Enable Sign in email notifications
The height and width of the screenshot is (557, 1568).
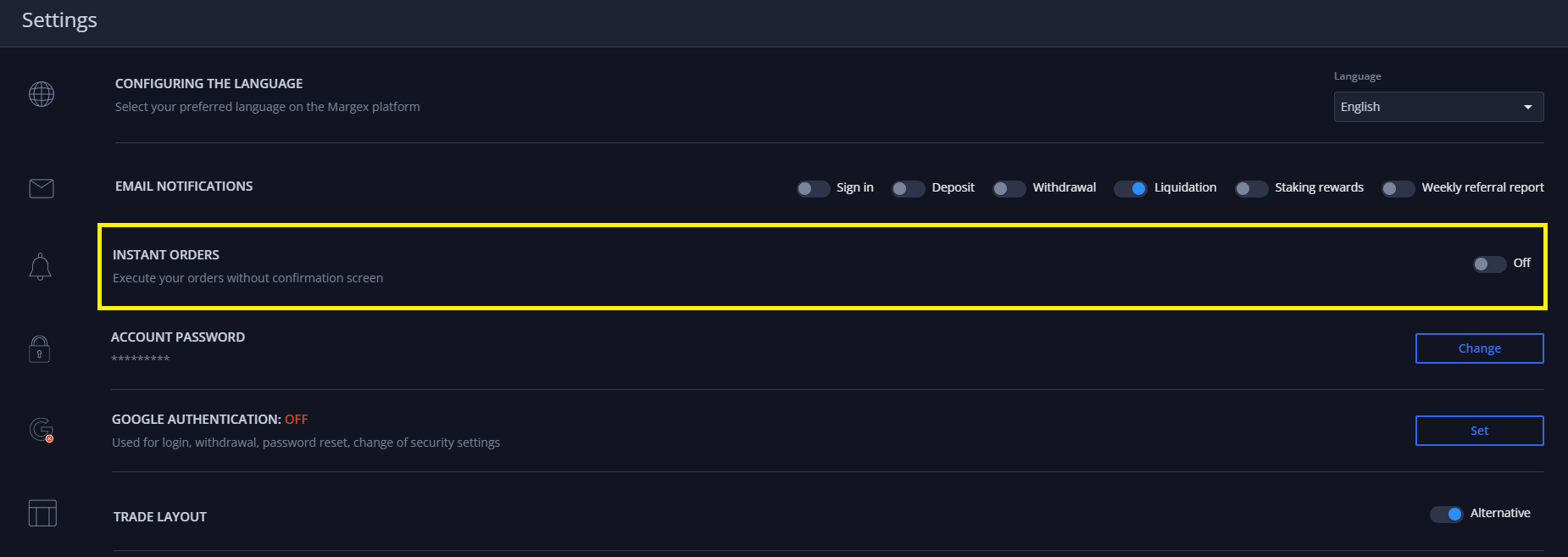(813, 188)
